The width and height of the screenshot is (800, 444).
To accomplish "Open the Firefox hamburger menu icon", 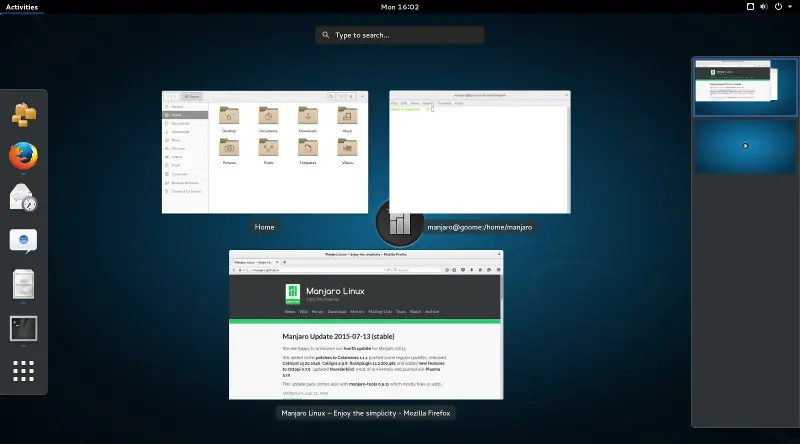I will [498, 270].
